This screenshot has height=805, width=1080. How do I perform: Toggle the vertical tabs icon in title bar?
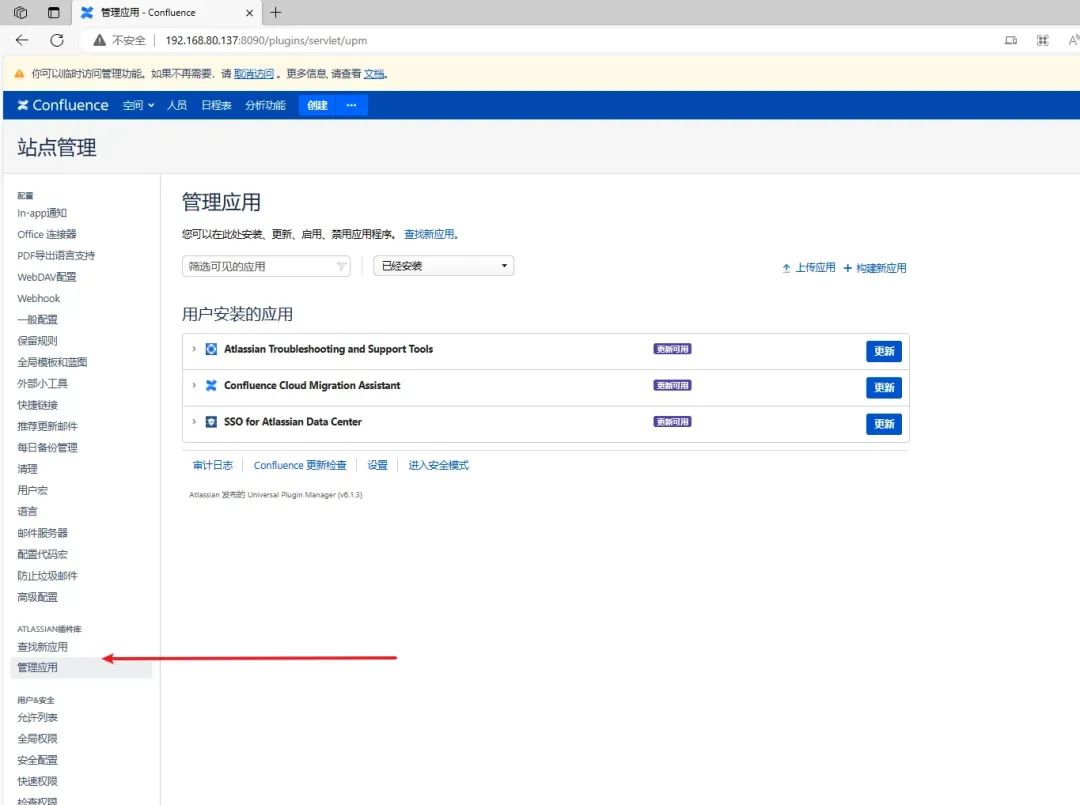[54, 12]
